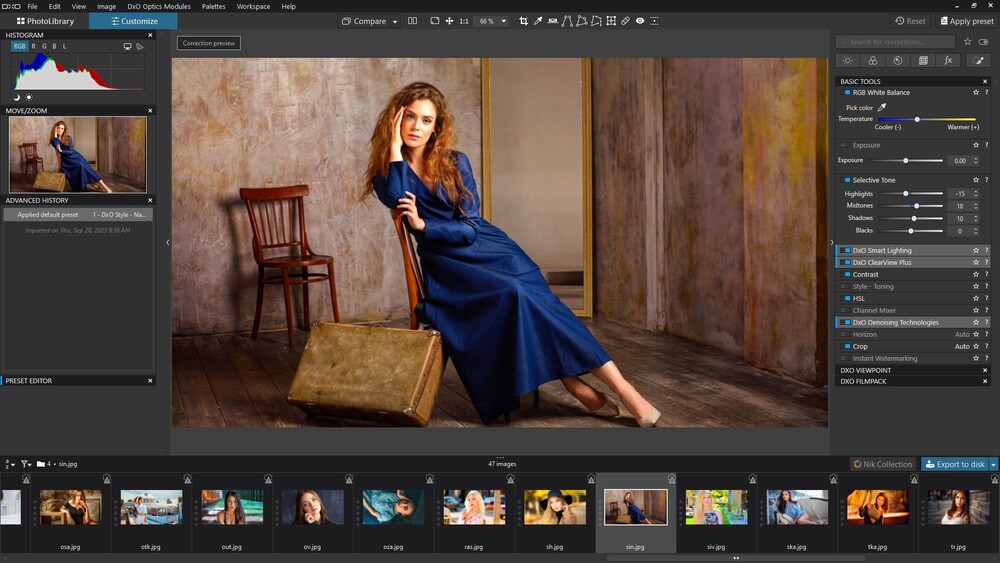Enable the Exposure correction

pos(844,145)
